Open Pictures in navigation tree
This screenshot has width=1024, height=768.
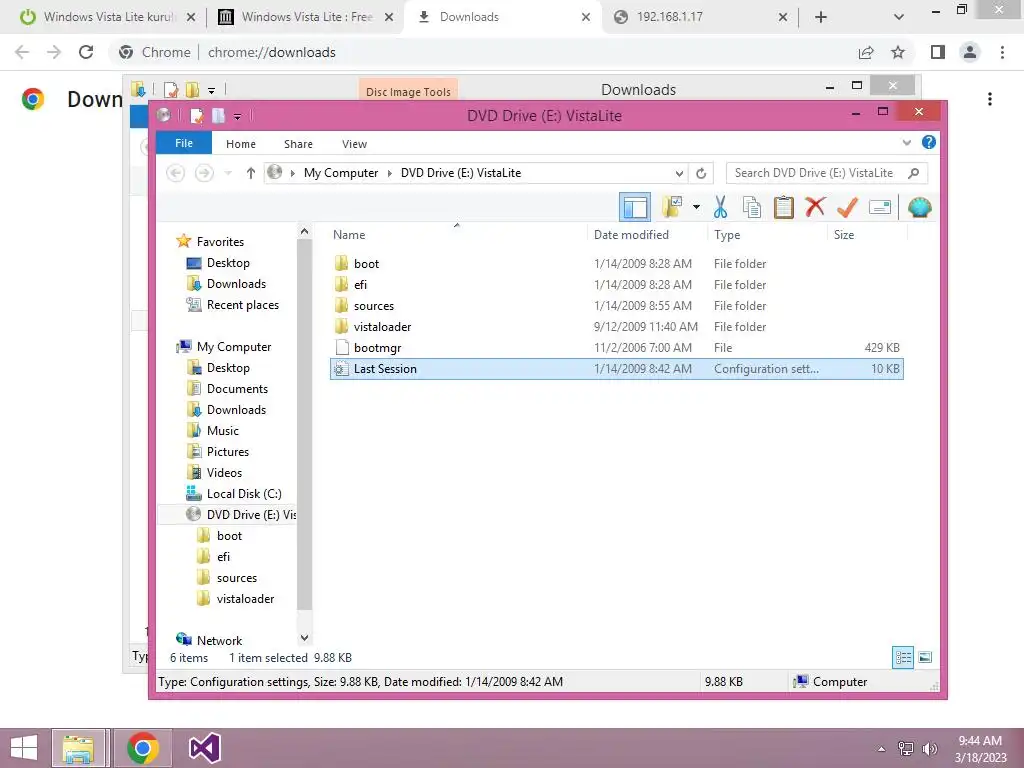pos(227,452)
